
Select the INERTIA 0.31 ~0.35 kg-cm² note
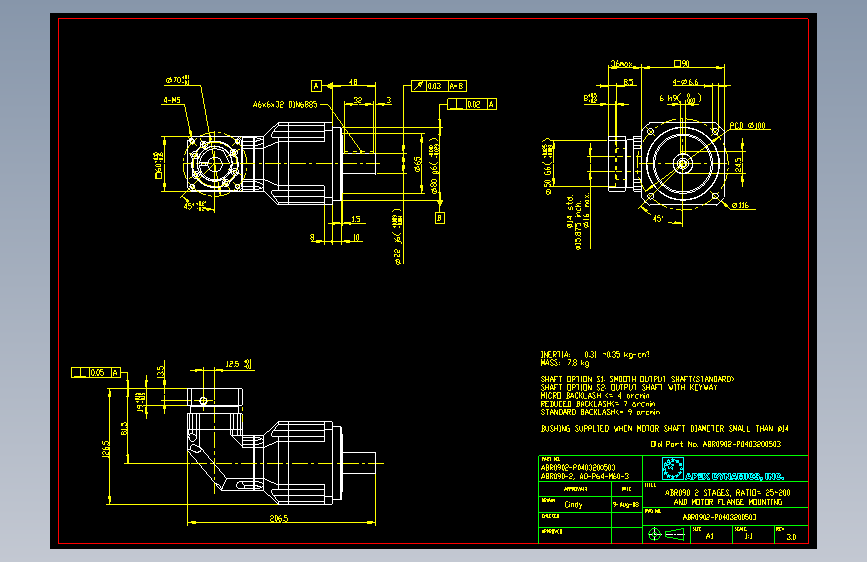(595, 355)
